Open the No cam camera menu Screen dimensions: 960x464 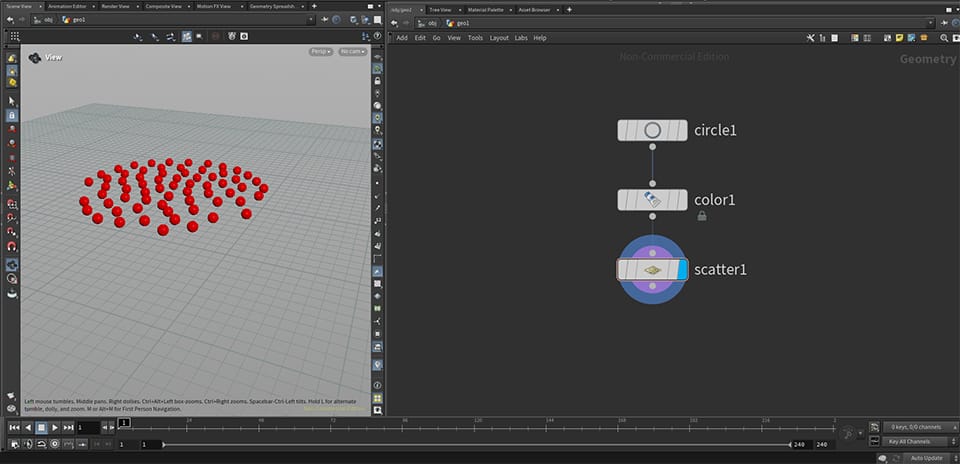(x=353, y=52)
